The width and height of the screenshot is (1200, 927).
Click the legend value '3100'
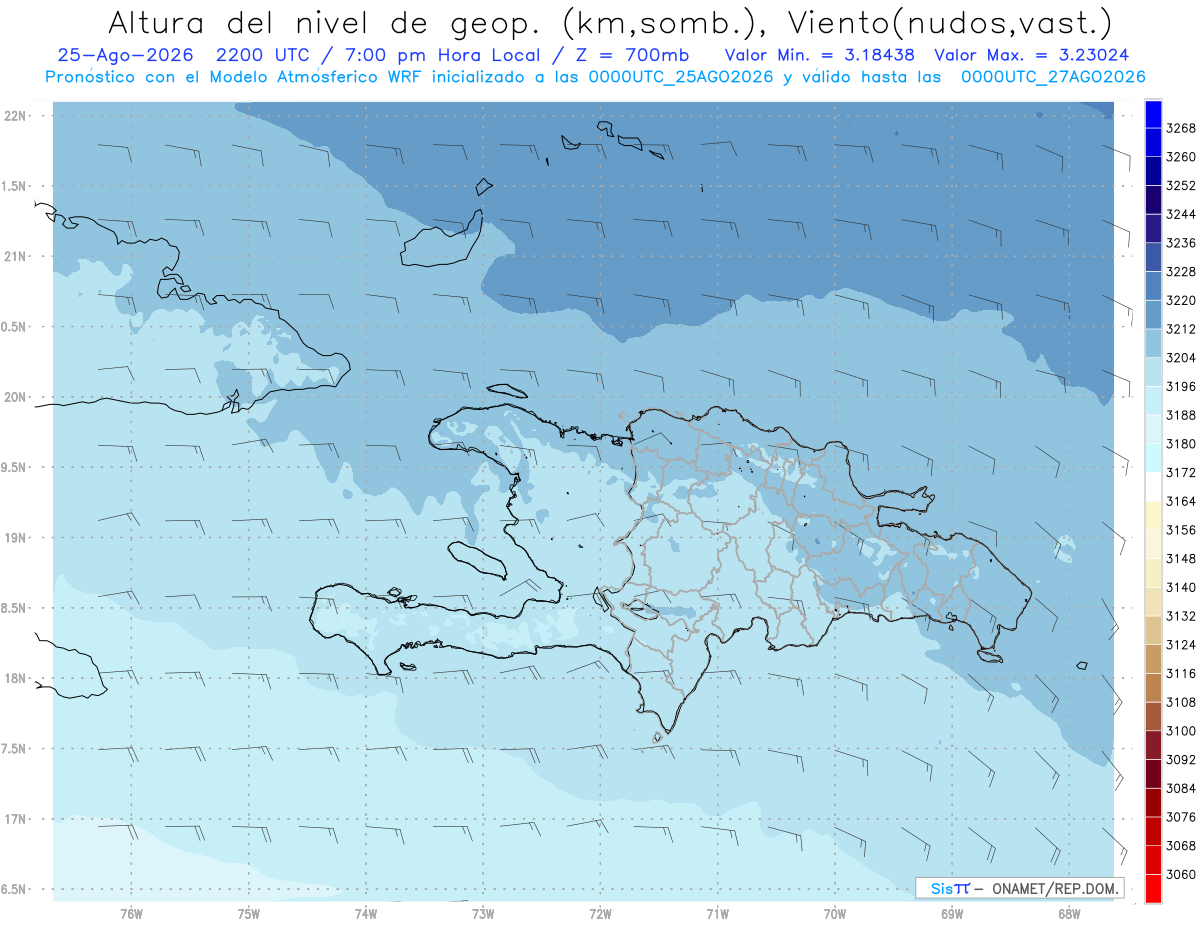[1180, 731]
